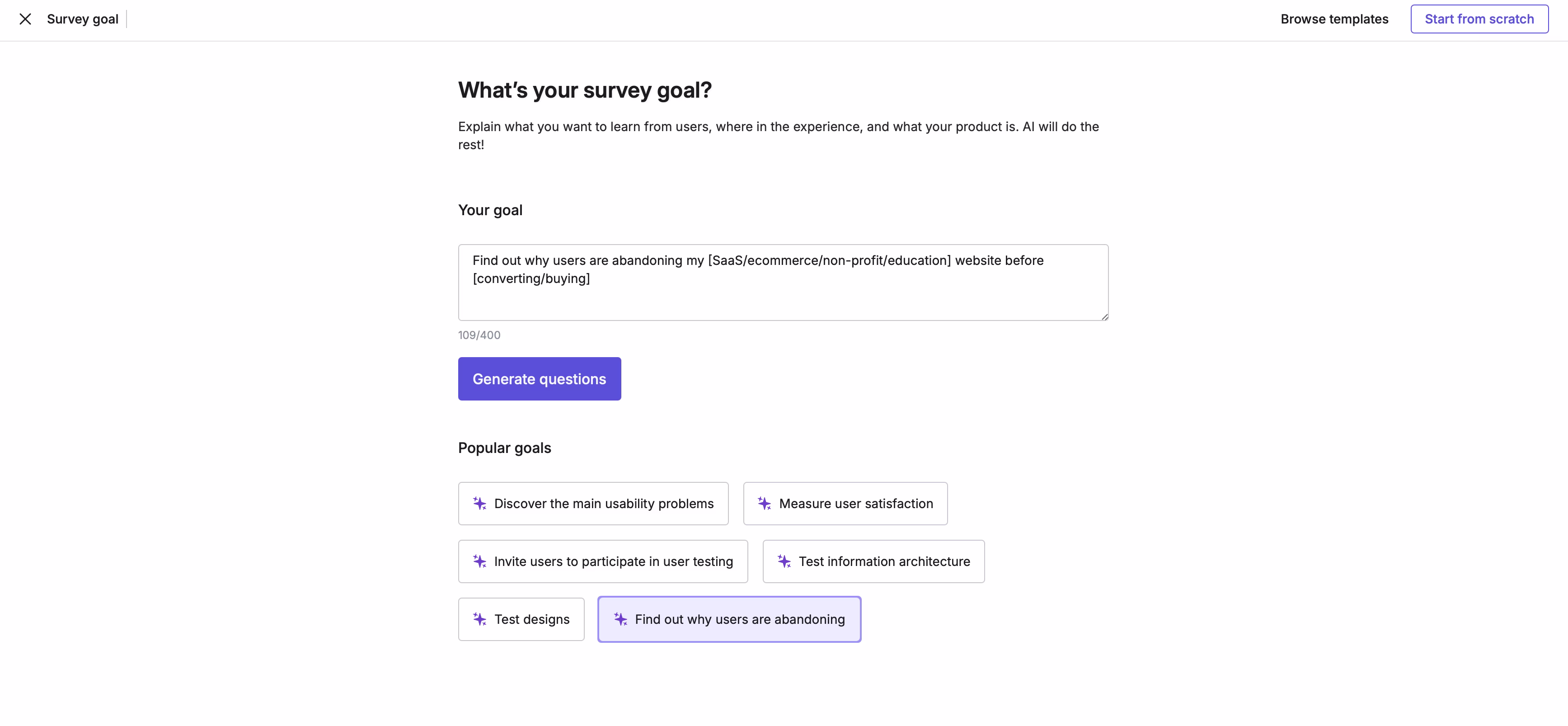The image size is (1568, 726).
Task: Click the sparkle icon on "Measure user satisfaction"
Action: pyautogui.click(x=765, y=504)
